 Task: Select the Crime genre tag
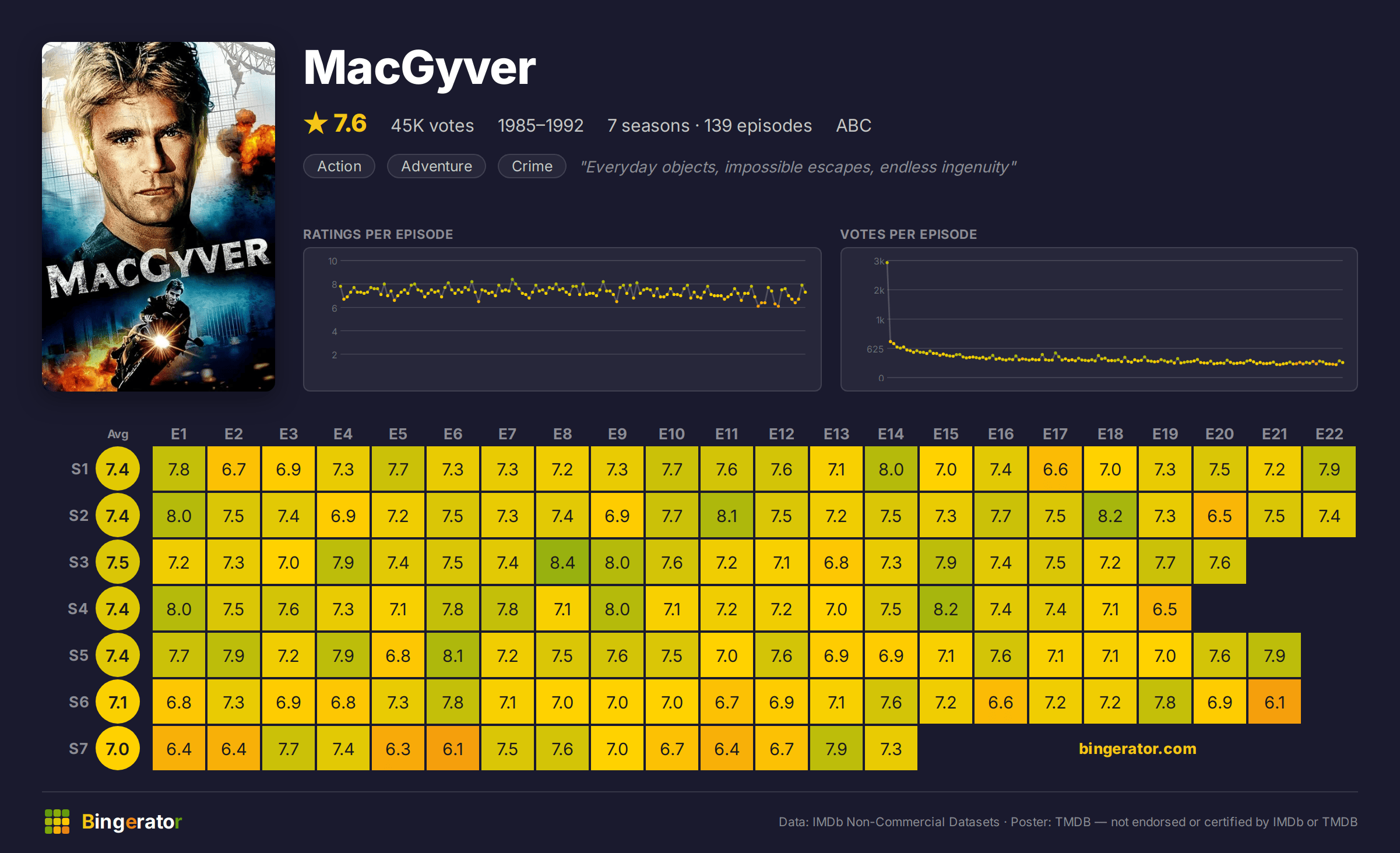(x=532, y=166)
